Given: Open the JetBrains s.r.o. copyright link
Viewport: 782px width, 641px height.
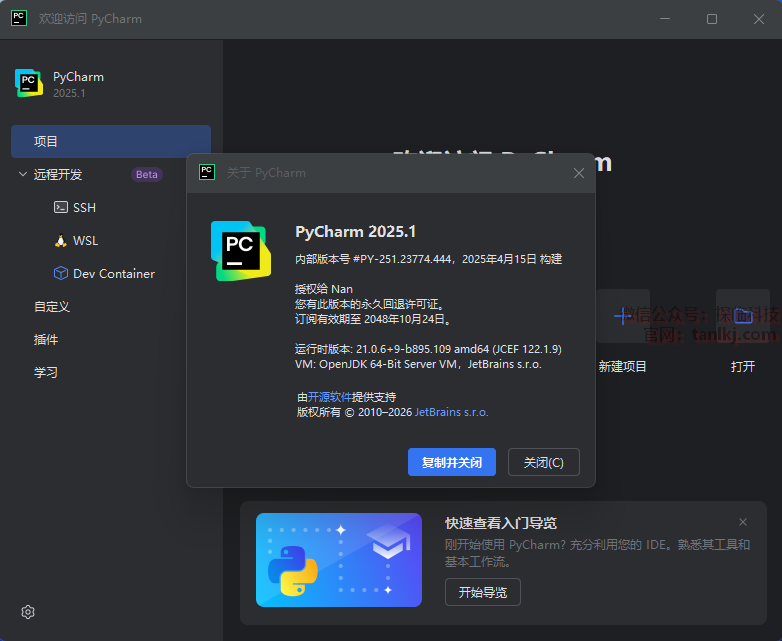Looking at the screenshot, I should click(x=451, y=412).
